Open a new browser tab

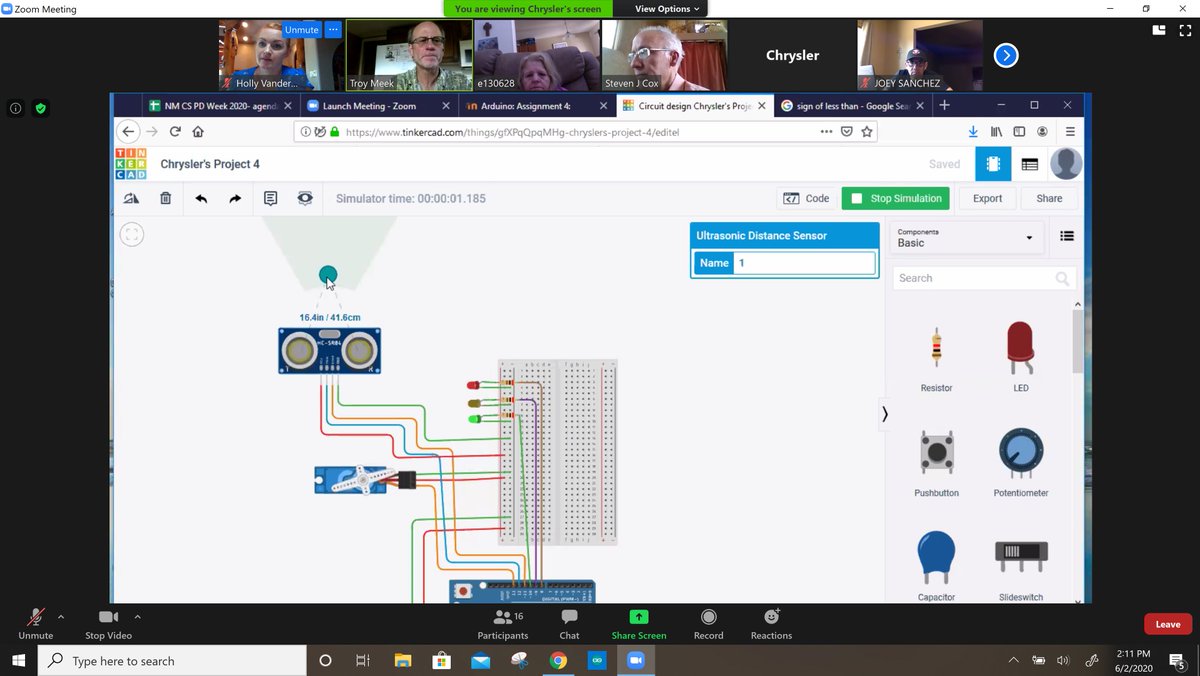coord(944,105)
